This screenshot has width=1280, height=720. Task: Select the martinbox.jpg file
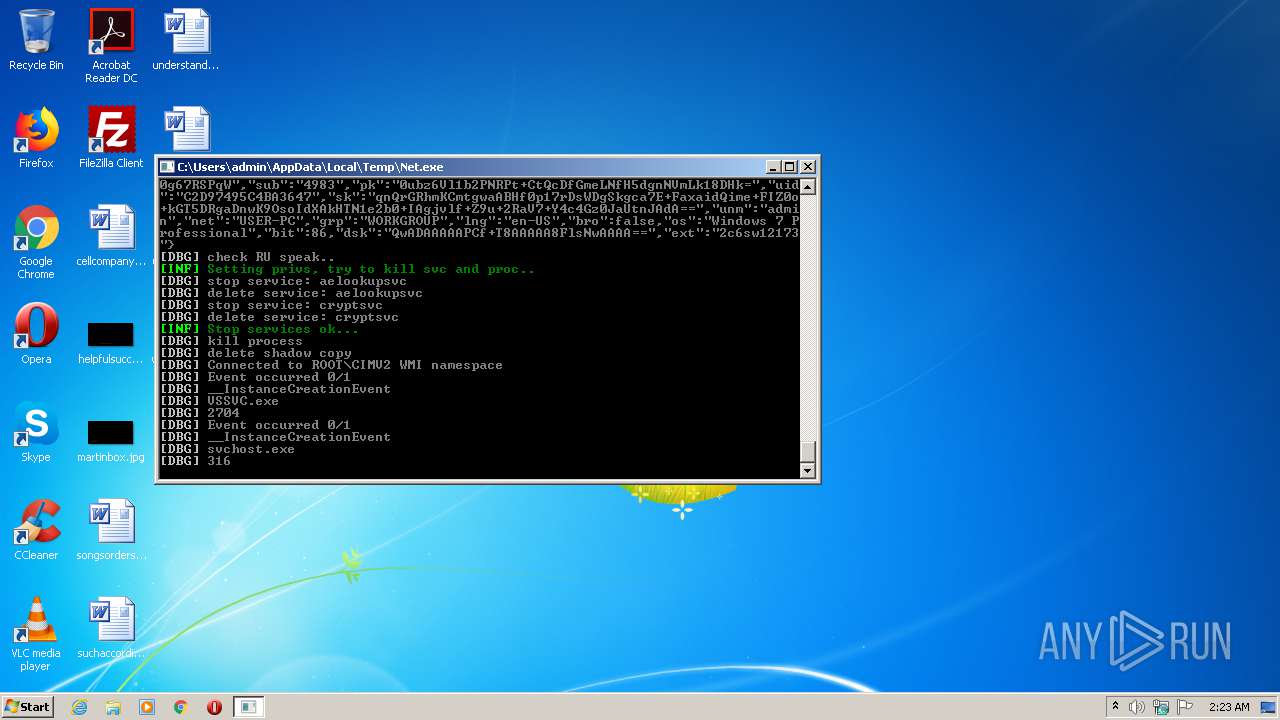point(111,440)
